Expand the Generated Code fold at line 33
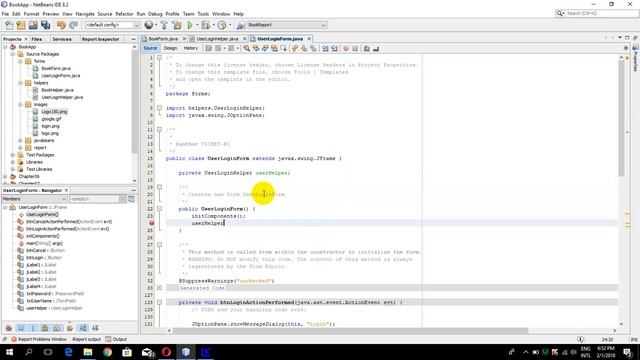 tap(159, 288)
